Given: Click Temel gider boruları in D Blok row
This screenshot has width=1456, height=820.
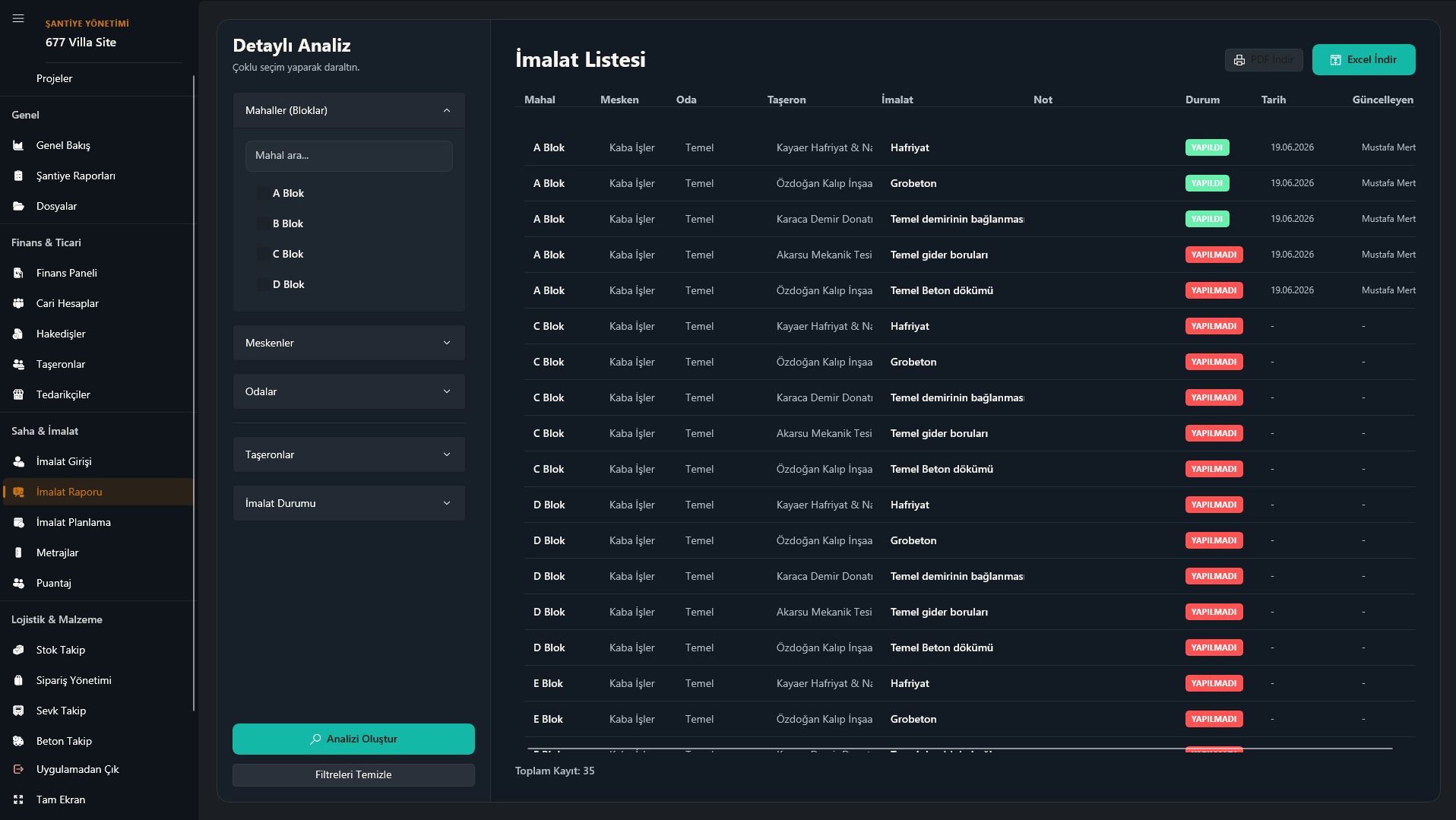Looking at the screenshot, I should click(x=939, y=612).
